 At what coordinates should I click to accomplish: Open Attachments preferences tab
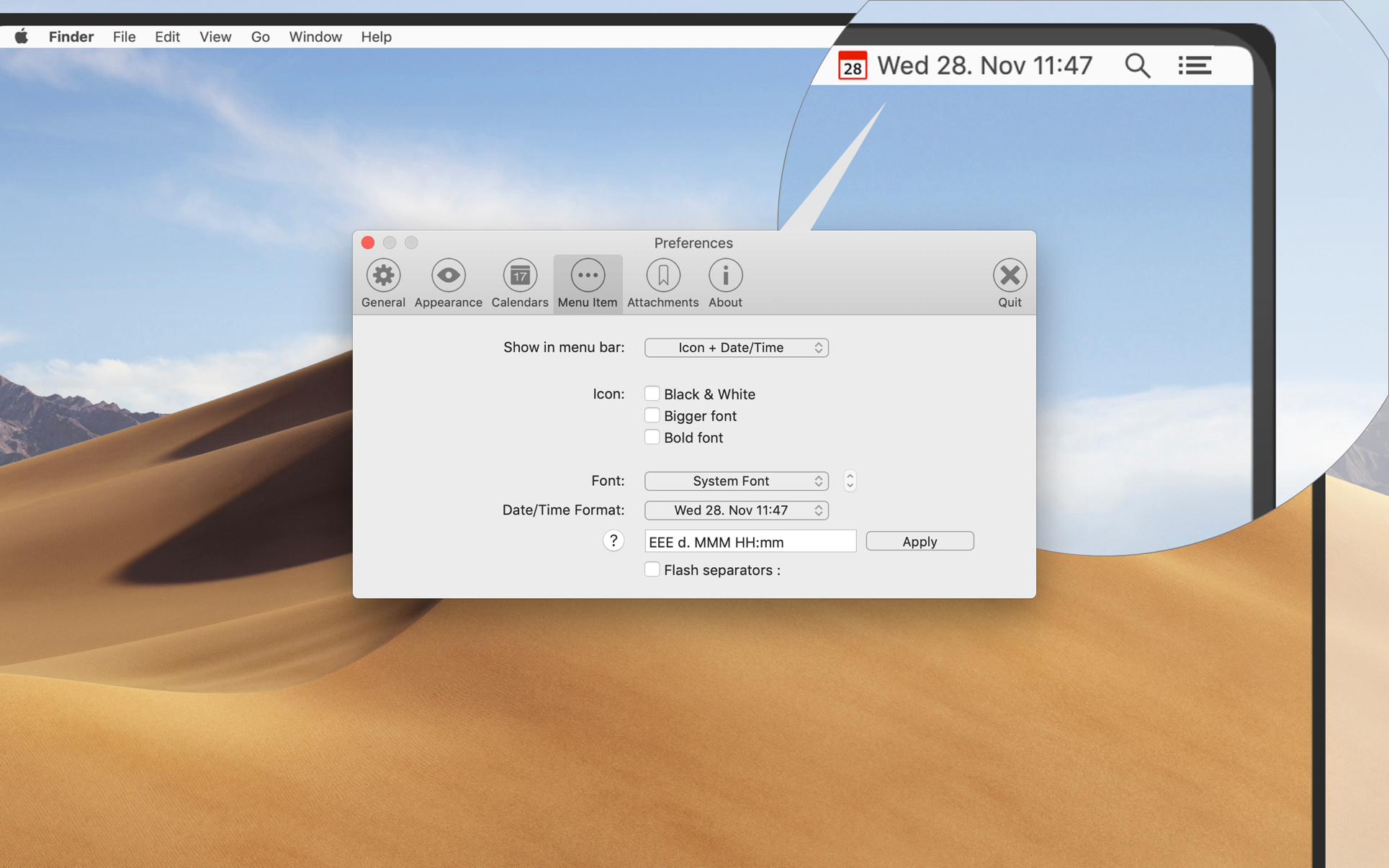pyautogui.click(x=663, y=282)
